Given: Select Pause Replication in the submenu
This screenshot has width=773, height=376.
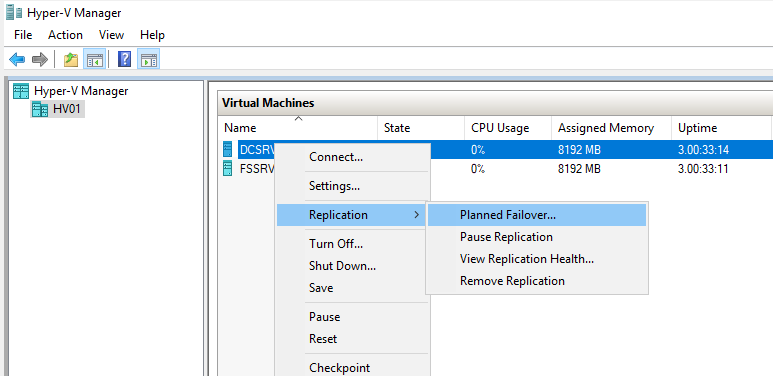Looking at the screenshot, I should tap(537, 237).
